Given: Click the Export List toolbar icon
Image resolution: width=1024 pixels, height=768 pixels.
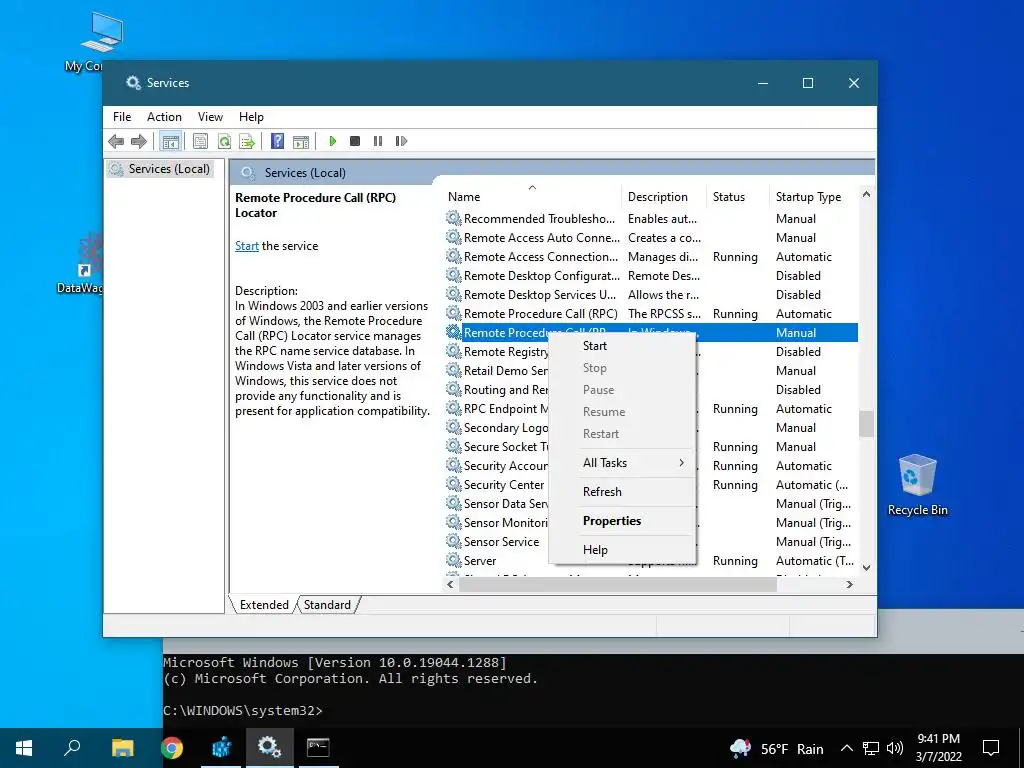Looking at the screenshot, I should point(247,141).
